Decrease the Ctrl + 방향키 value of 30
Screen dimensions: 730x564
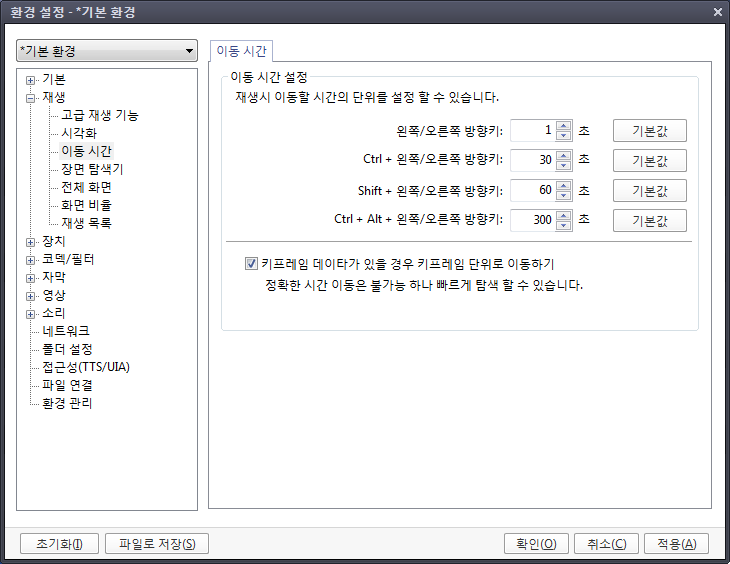(563, 165)
